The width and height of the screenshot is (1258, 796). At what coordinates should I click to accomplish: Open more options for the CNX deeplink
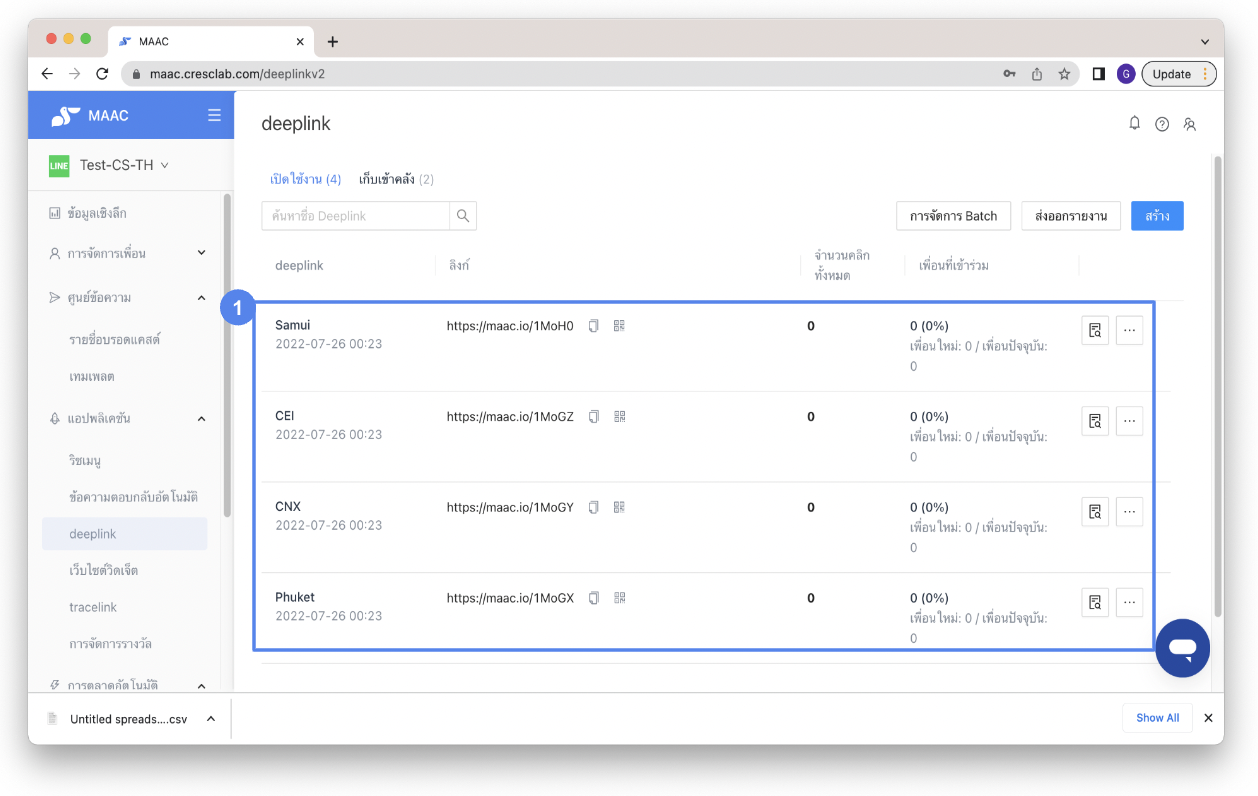click(1129, 511)
